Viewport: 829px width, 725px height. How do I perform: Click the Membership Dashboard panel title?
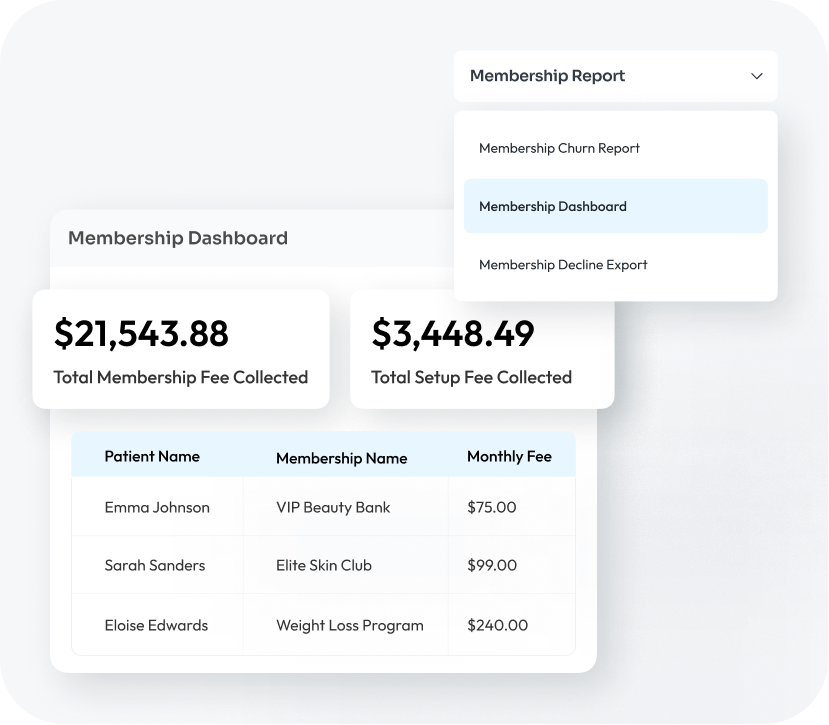178,238
